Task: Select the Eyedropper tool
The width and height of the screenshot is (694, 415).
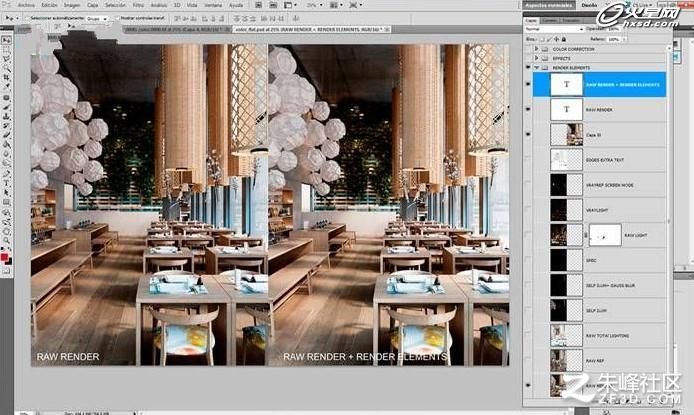Action: click(6, 87)
